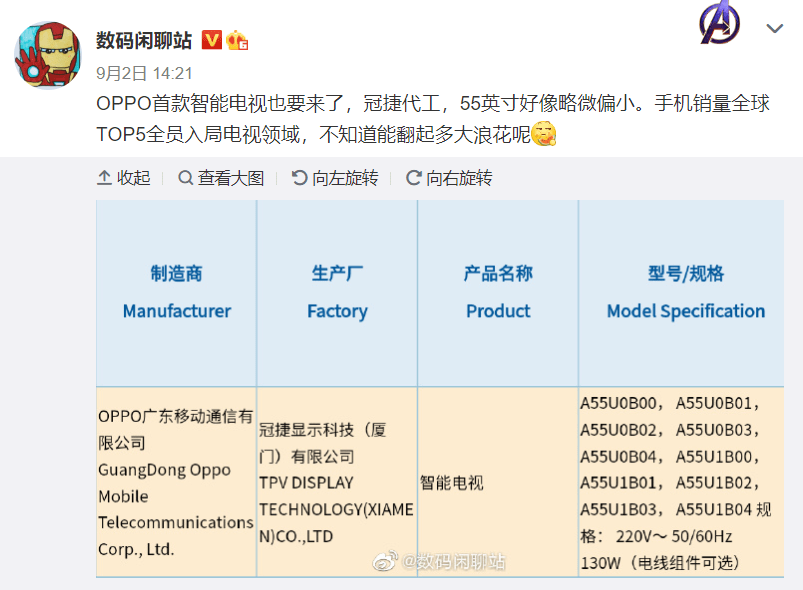Expand the chevron in the top right corner

[775, 28]
